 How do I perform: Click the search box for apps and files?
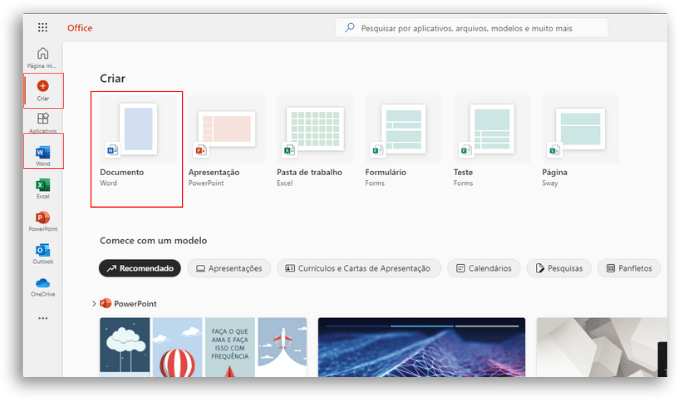click(x=471, y=28)
